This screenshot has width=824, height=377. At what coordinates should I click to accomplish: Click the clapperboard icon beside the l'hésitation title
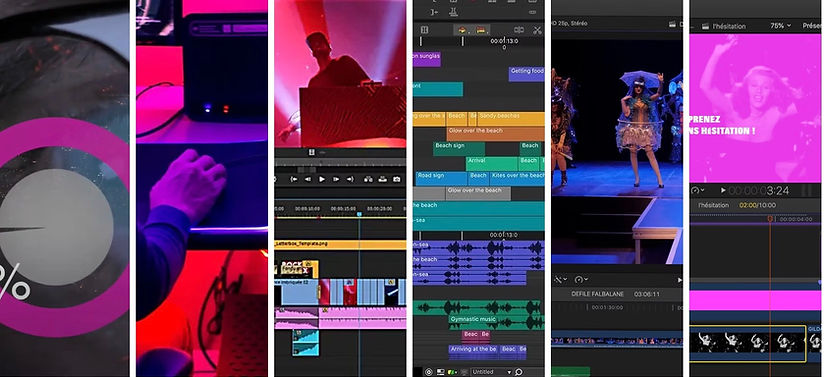coord(706,26)
